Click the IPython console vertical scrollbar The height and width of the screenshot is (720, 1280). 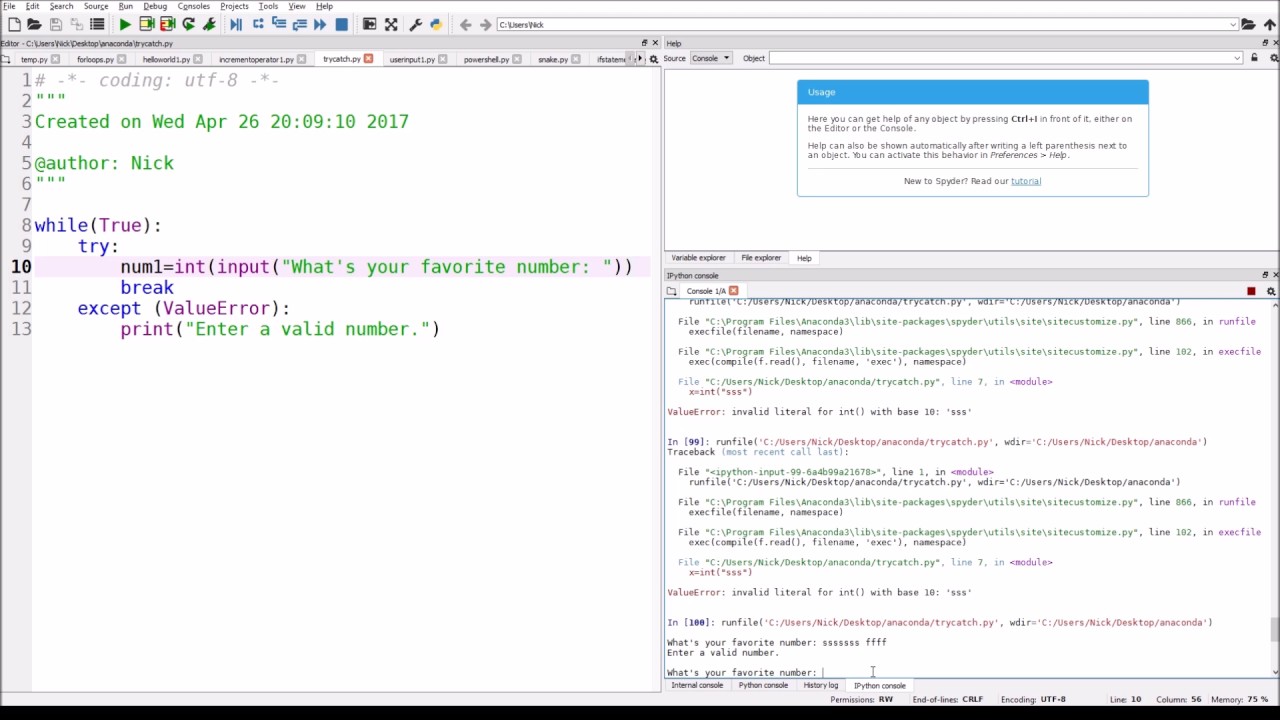[x=1274, y=487]
